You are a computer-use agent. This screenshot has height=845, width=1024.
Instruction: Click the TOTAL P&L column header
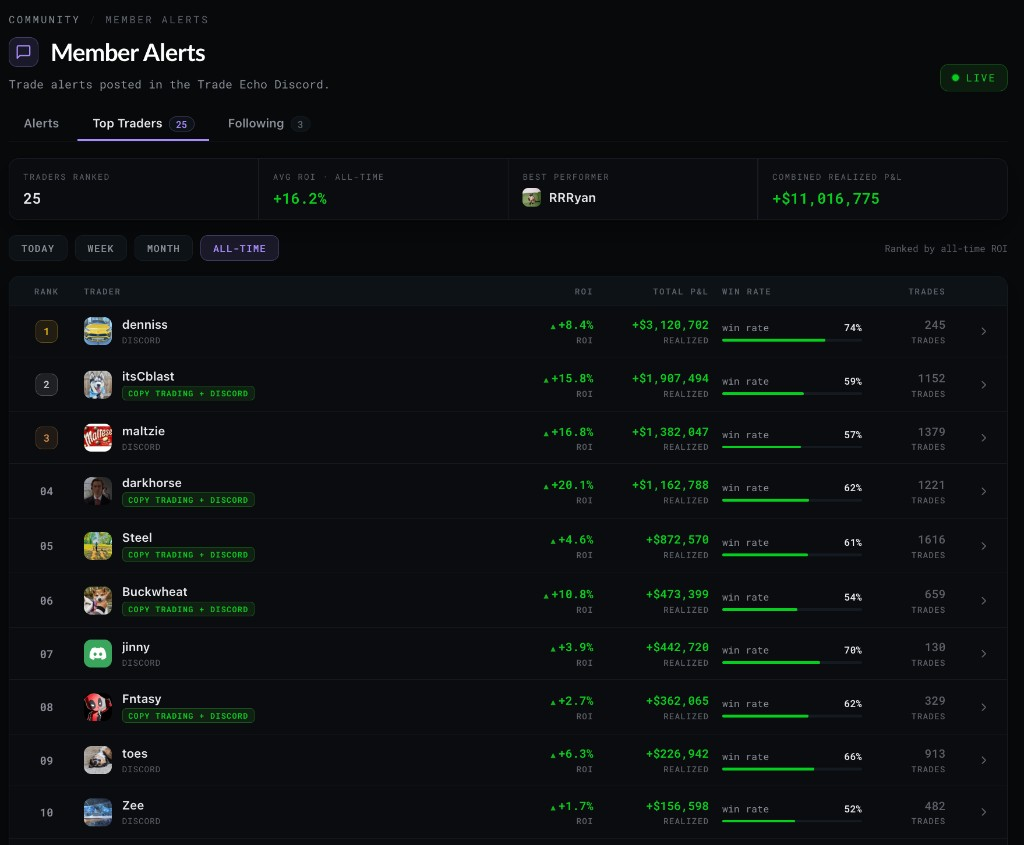pyautogui.click(x=680, y=292)
